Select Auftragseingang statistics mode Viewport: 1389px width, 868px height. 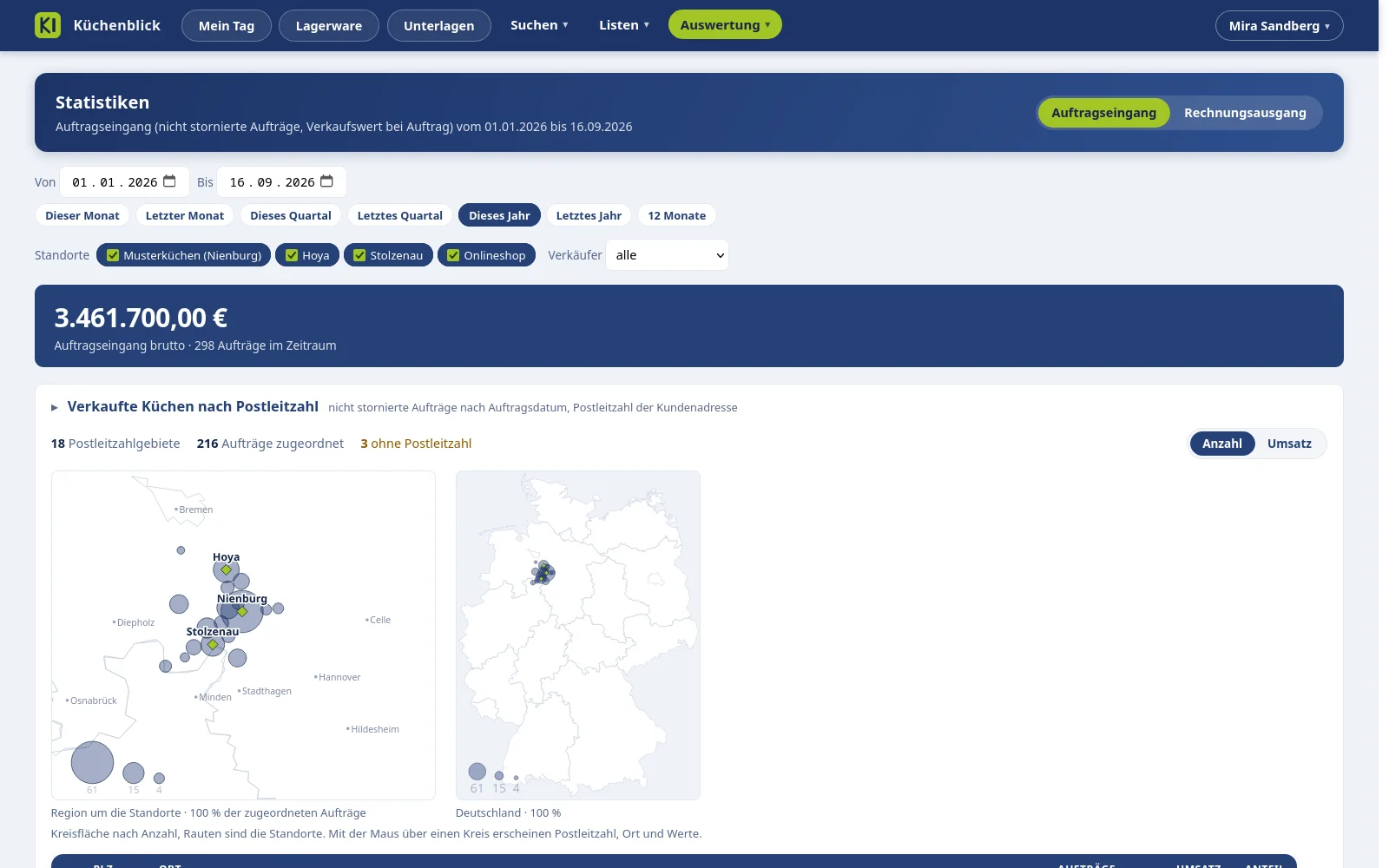coord(1103,113)
